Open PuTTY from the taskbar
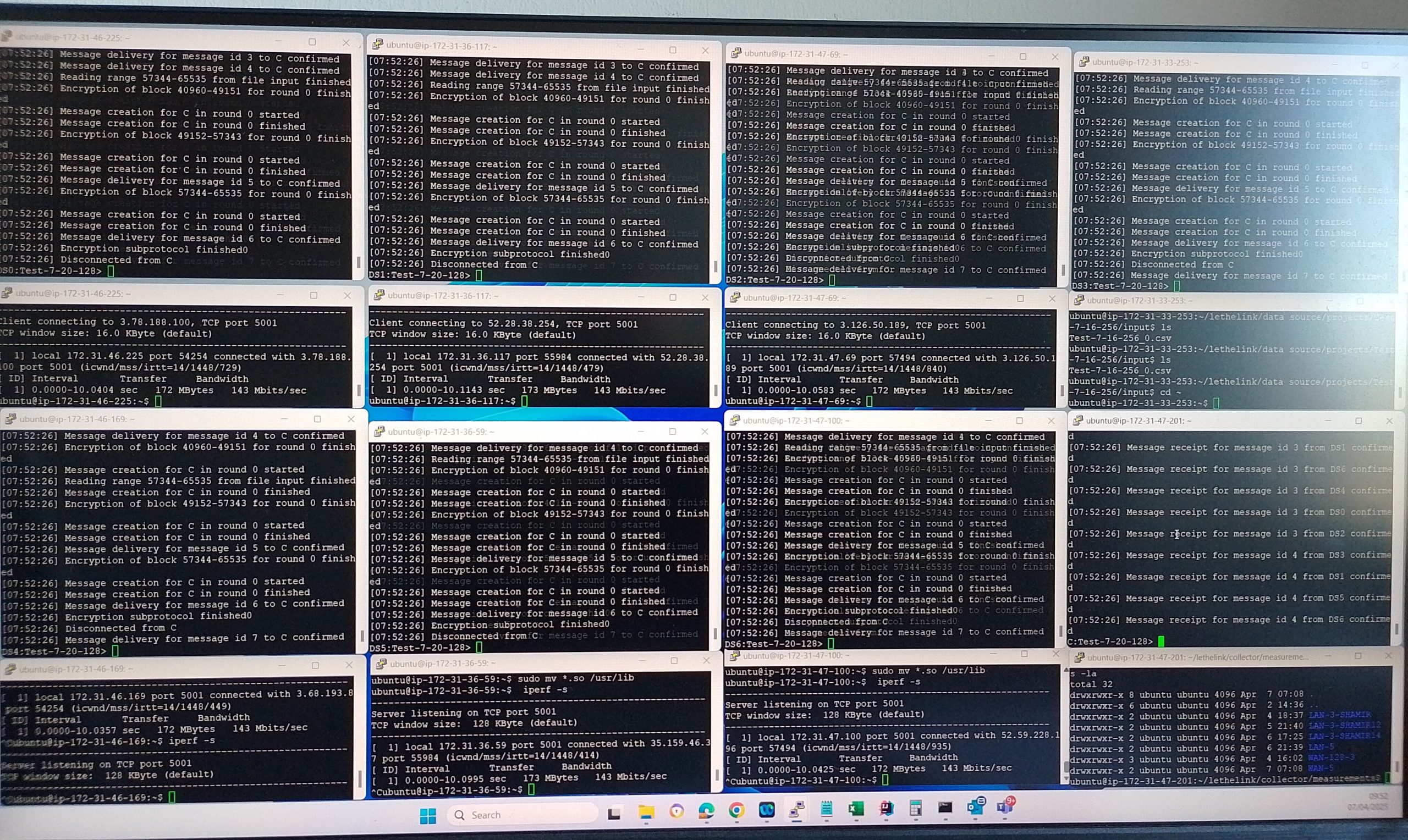 click(x=796, y=810)
